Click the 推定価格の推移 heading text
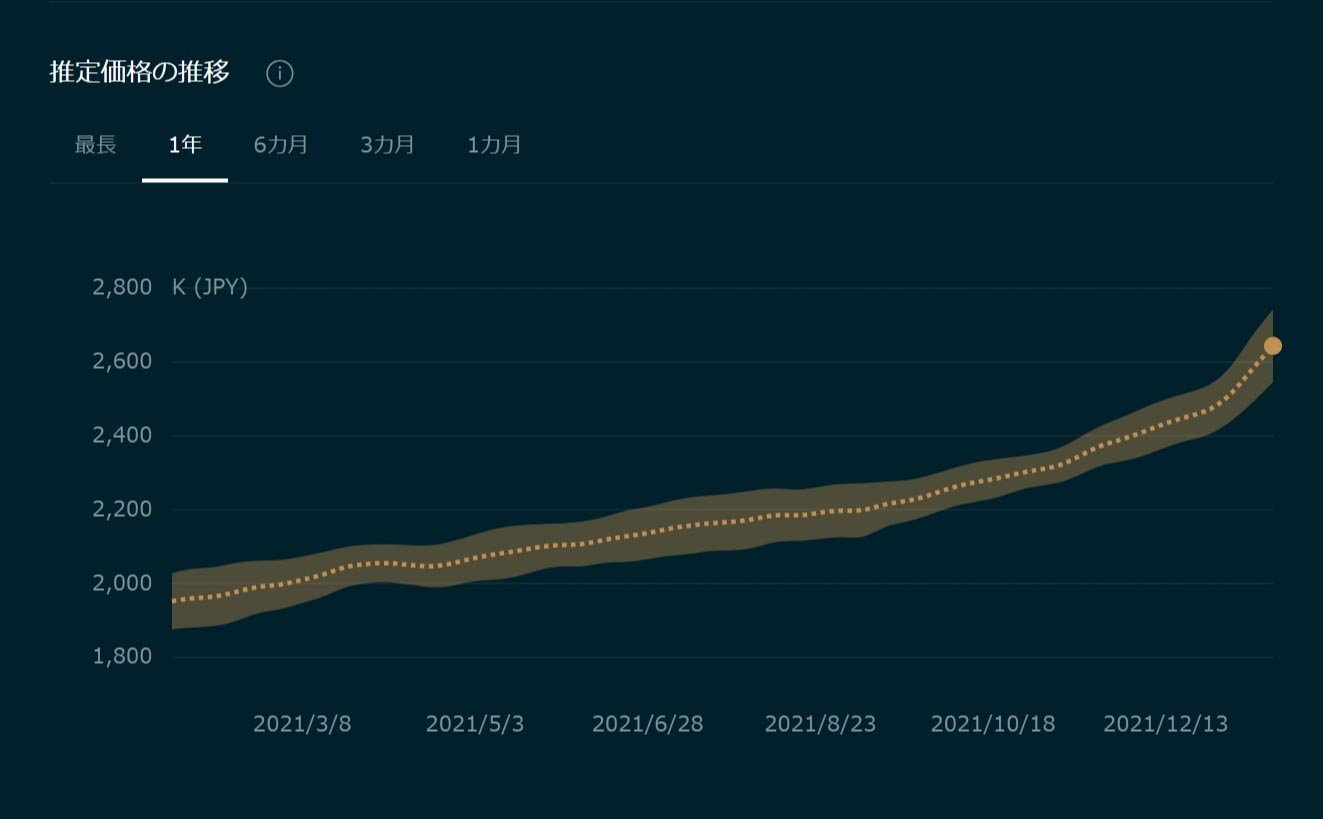 click(x=140, y=72)
